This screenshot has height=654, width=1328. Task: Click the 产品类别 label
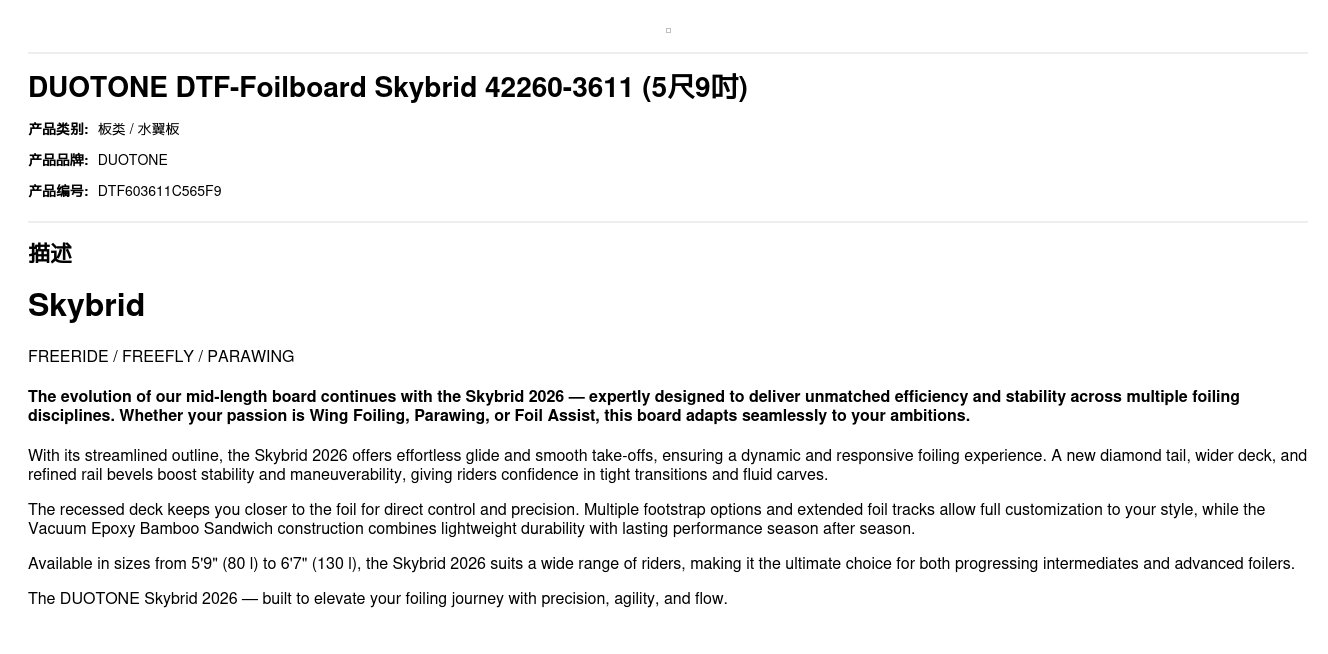[58, 129]
